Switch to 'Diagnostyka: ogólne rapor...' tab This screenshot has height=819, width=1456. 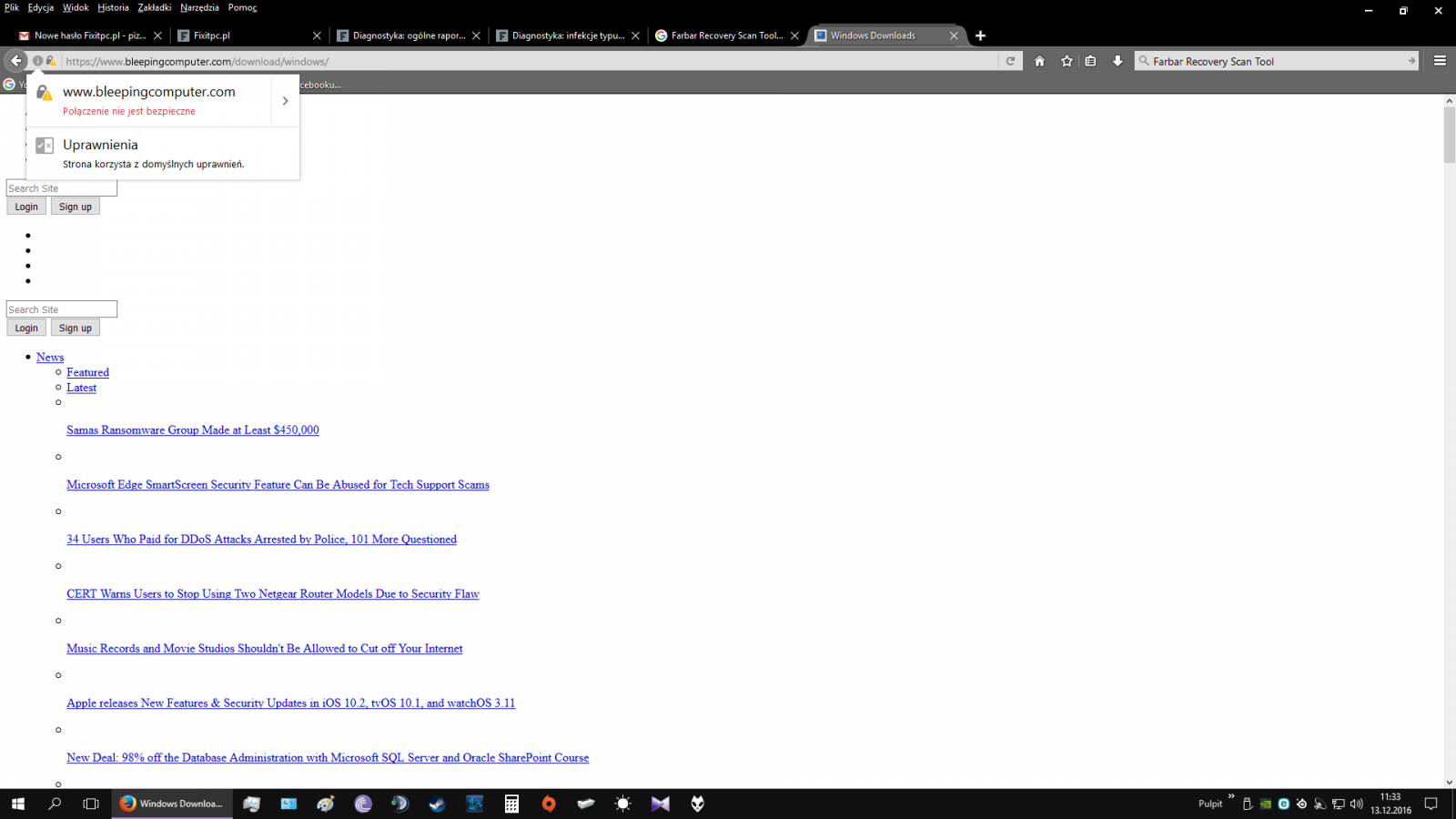(408, 35)
